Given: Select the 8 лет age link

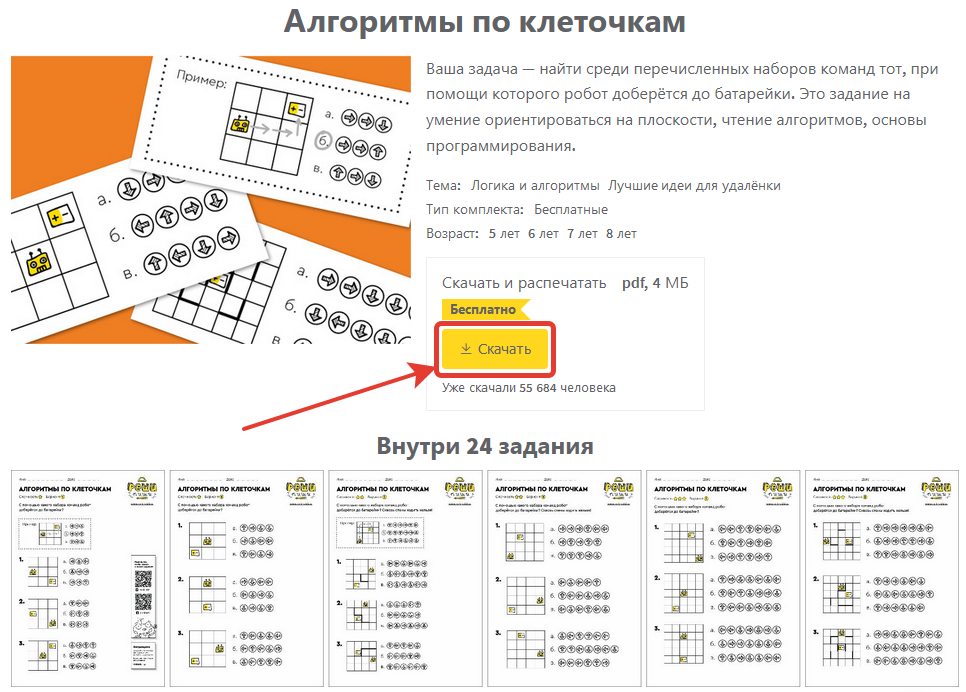Looking at the screenshot, I should (x=621, y=234).
